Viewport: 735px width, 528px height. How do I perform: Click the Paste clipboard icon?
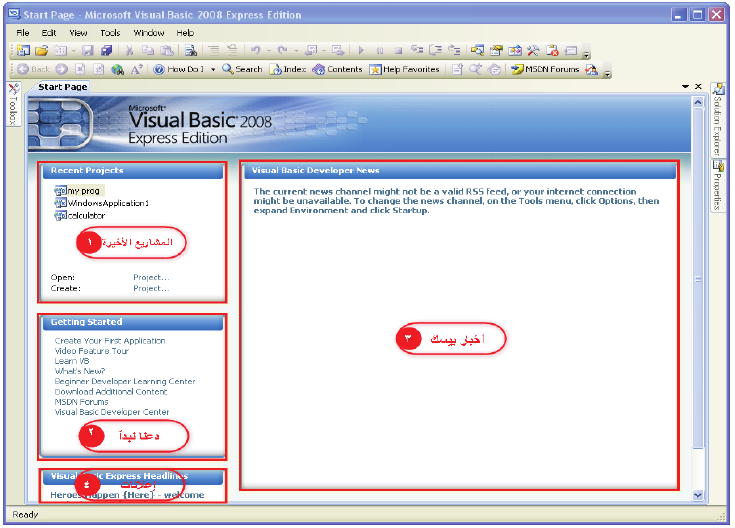pyautogui.click(x=166, y=50)
